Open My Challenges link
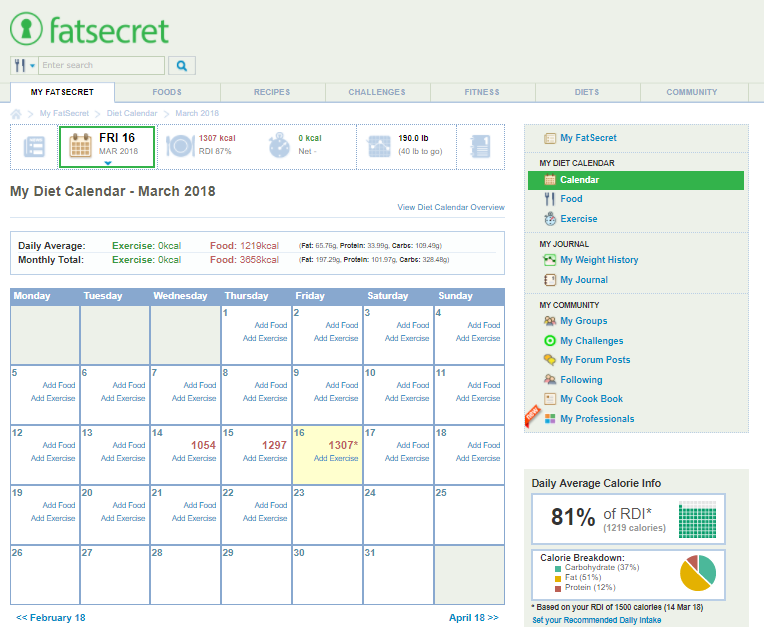The height and width of the screenshot is (627, 764). pyautogui.click(x=592, y=341)
